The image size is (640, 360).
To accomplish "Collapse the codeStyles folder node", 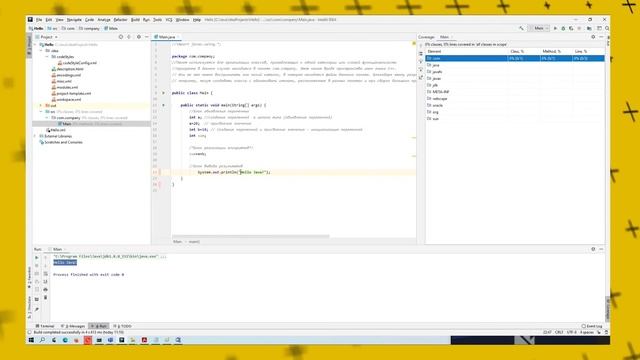I will pos(47,57).
